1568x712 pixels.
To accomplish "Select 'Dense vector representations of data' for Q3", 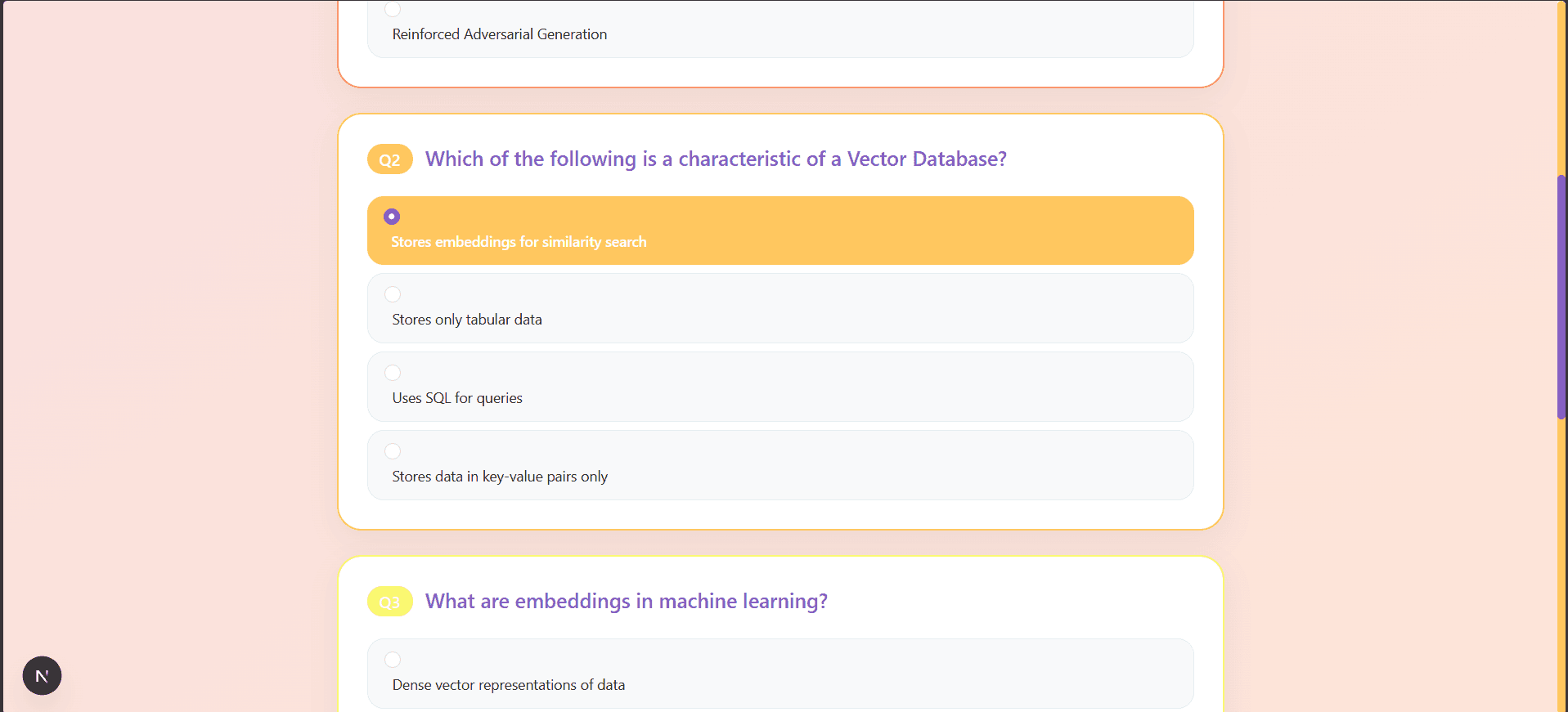I will click(x=393, y=660).
